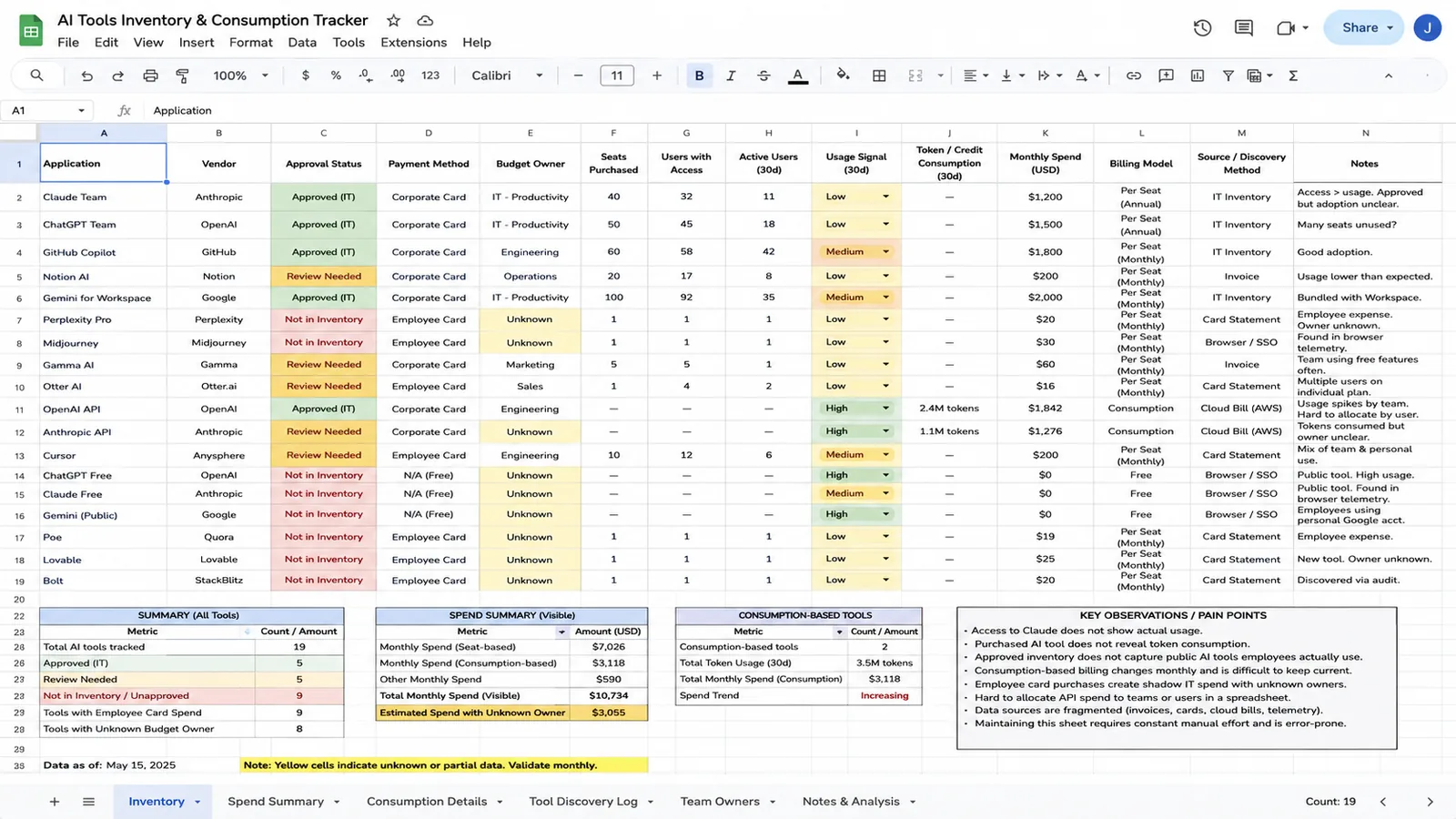Insert a link

tap(1133, 76)
